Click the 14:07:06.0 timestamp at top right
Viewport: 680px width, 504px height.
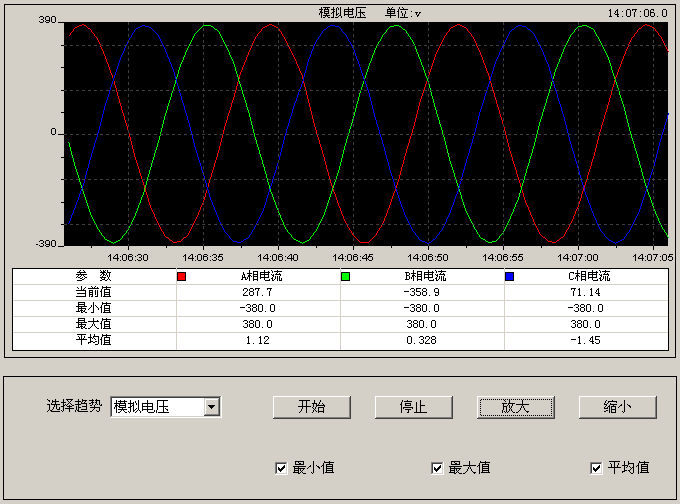tap(638, 13)
